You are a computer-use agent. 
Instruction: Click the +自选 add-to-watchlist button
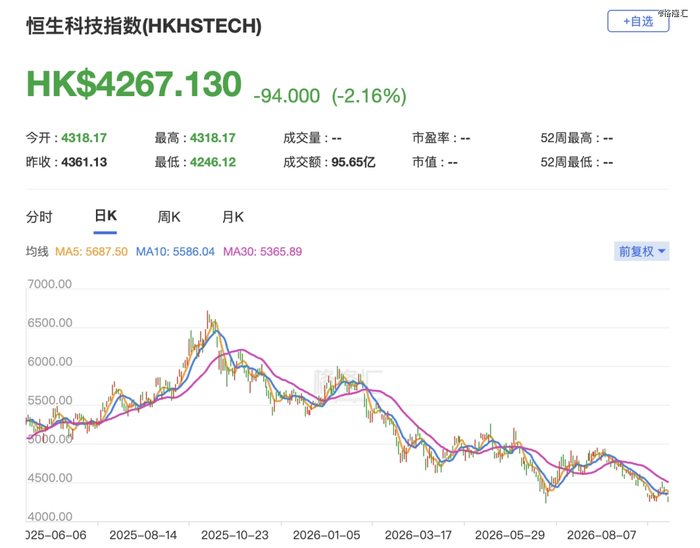pos(638,21)
